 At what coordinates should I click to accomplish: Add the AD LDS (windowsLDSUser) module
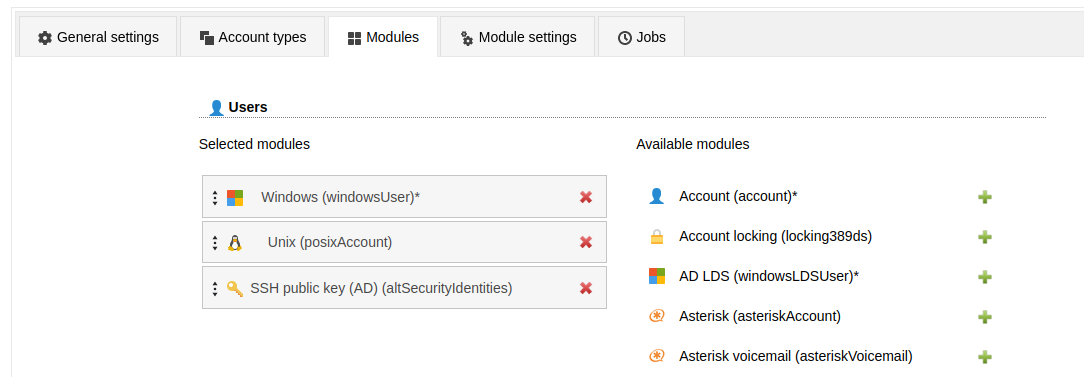point(985,277)
